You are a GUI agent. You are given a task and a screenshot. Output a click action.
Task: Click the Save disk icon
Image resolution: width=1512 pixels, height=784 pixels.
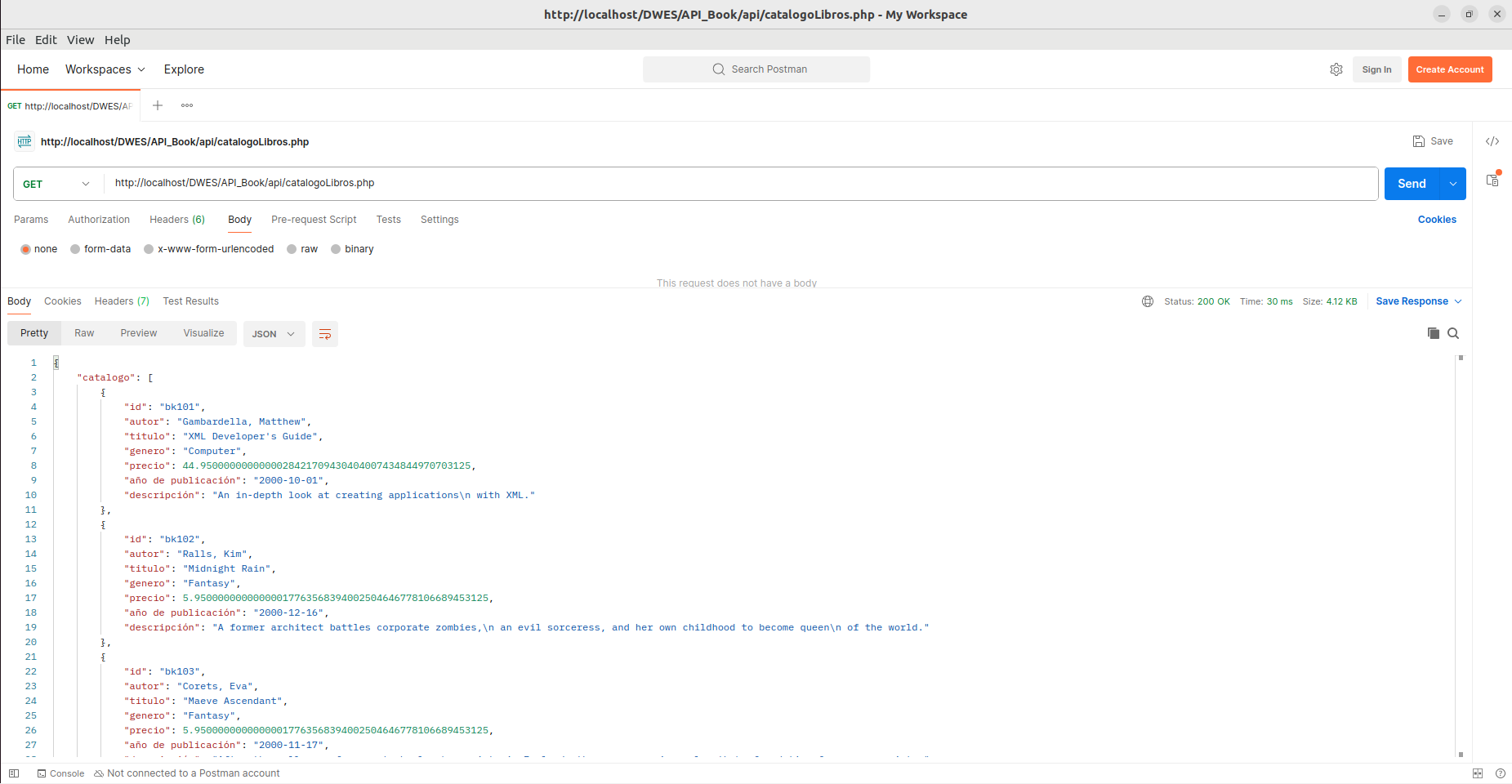pos(1419,141)
